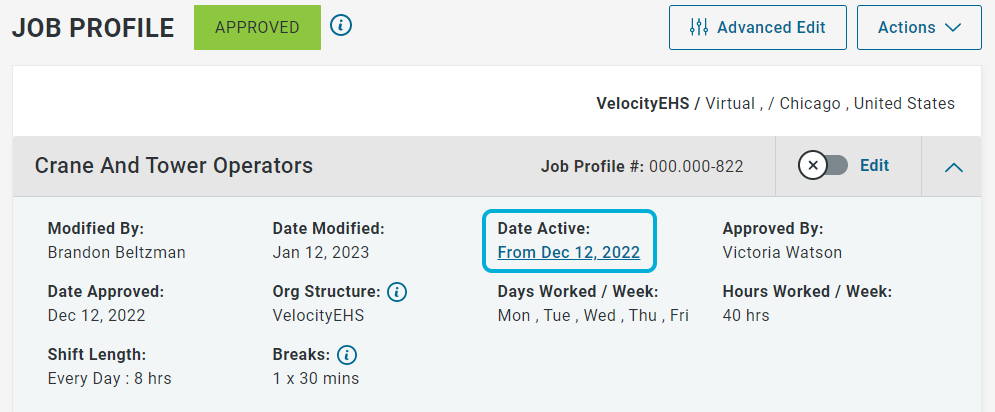The width and height of the screenshot is (995, 412).
Task: Select the VelocityEHS breadcrumb at top right
Action: [x=642, y=103]
